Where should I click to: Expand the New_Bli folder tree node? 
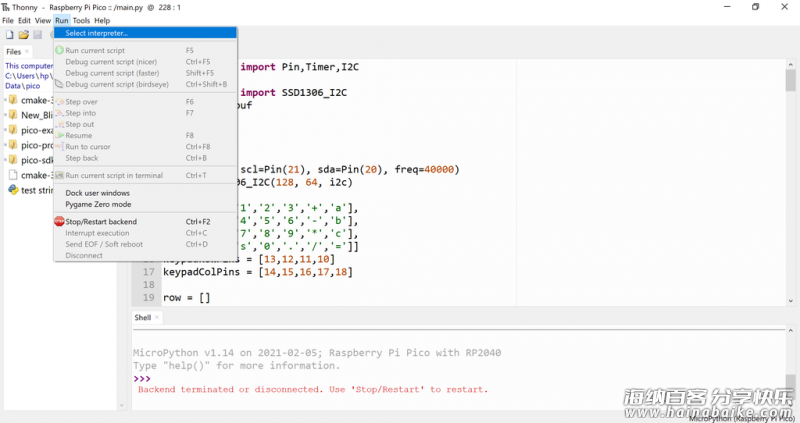click(6, 115)
